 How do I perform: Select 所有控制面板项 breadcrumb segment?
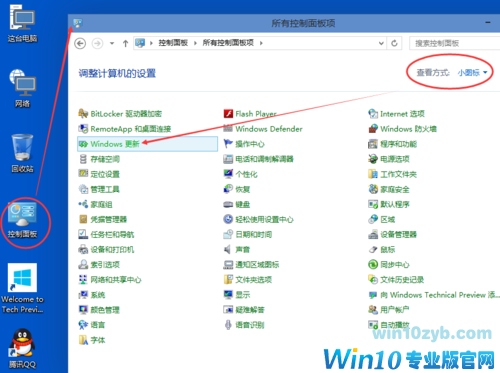coord(228,43)
